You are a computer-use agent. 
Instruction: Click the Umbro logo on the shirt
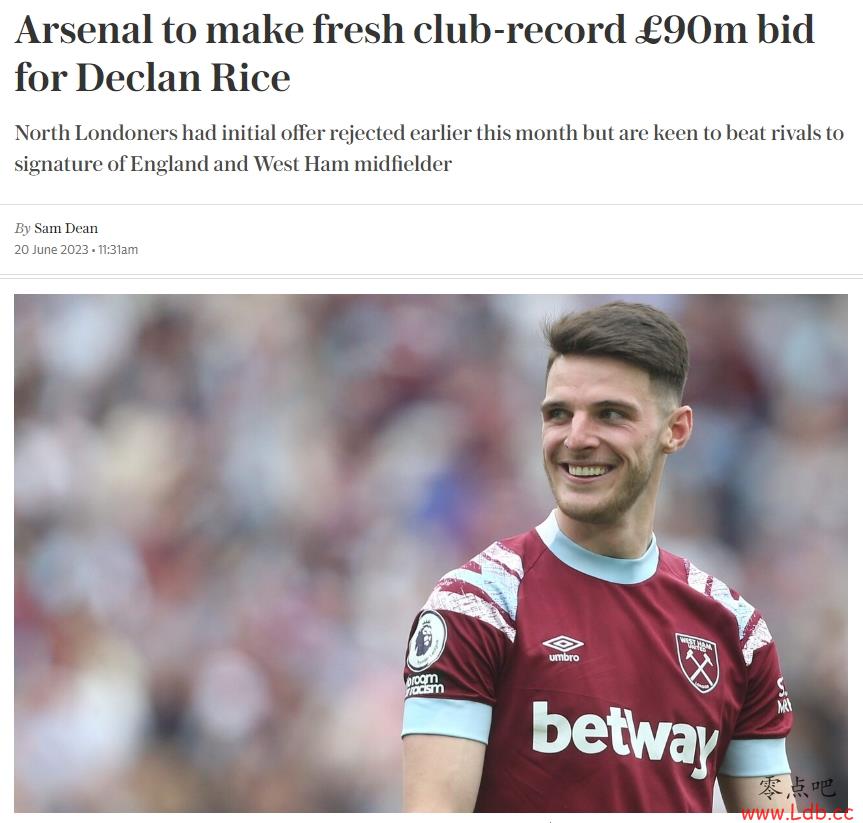tap(562, 648)
